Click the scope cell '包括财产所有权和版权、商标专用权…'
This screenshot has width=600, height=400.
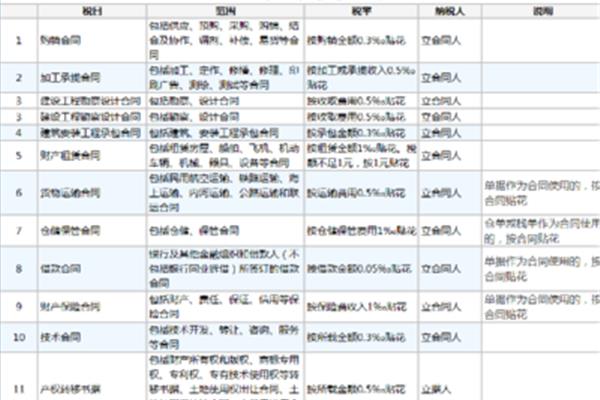pos(224,377)
